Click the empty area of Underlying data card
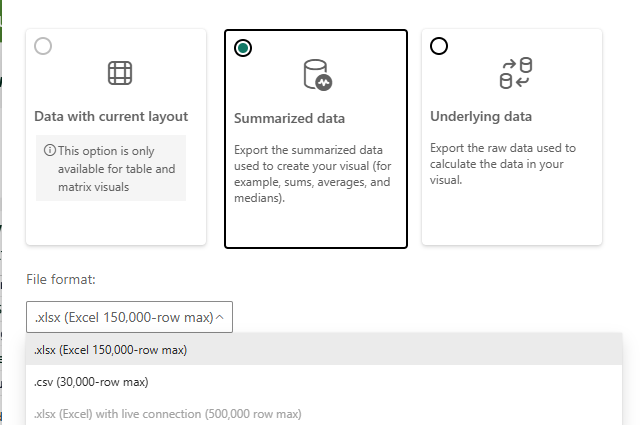This screenshot has width=641, height=425. click(x=512, y=217)
